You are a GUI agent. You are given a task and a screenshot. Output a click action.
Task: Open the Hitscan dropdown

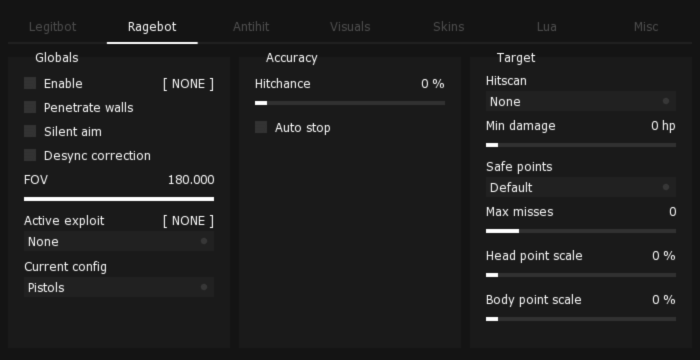tap(581, 101)
